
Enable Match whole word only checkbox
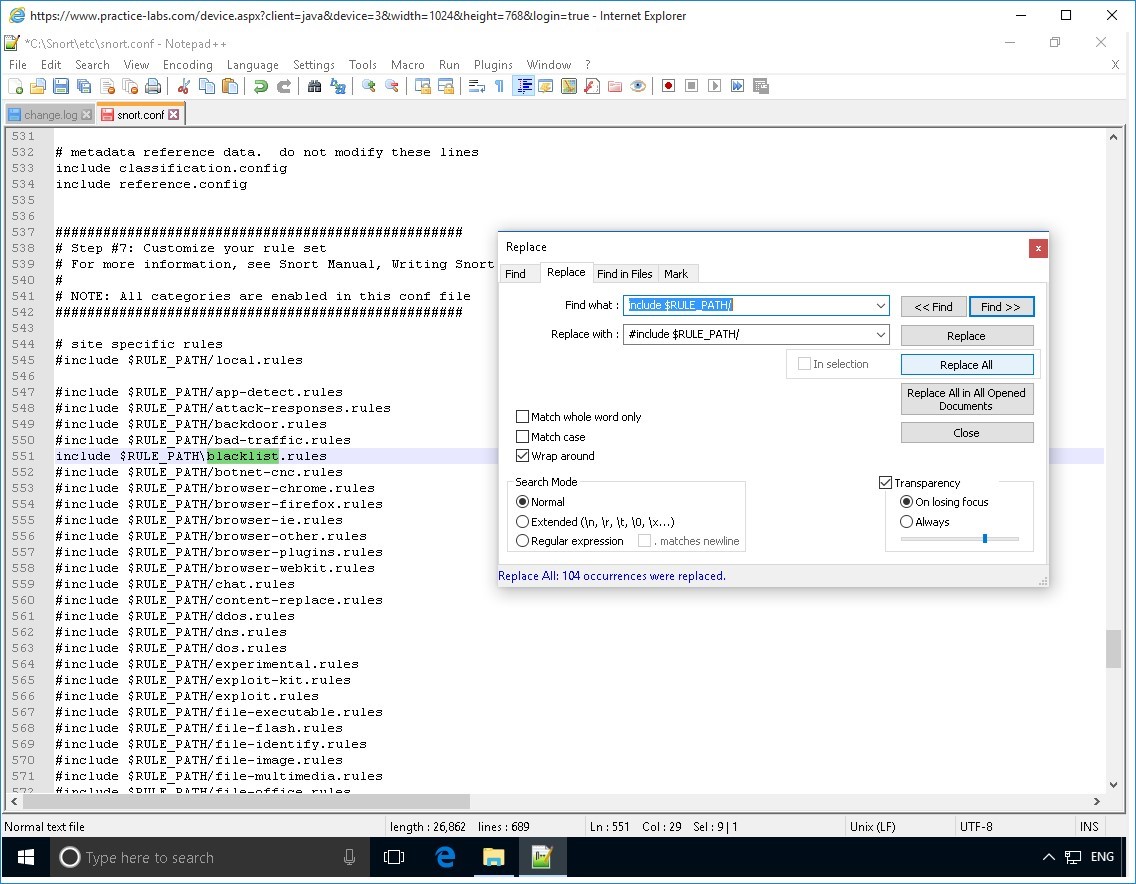[x=523, y=417]
